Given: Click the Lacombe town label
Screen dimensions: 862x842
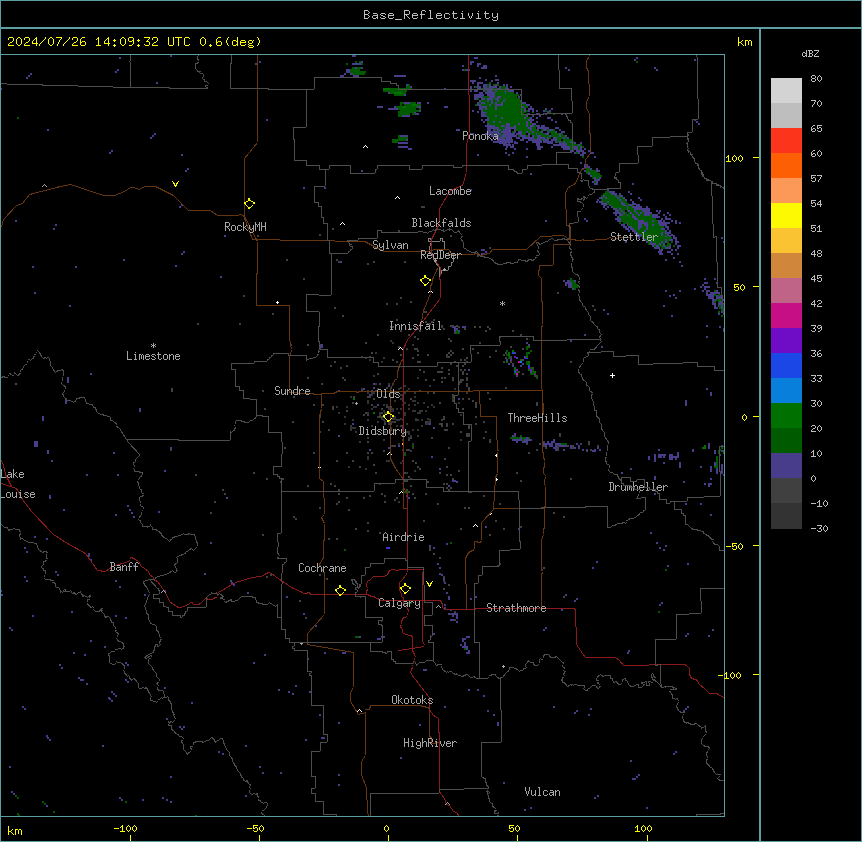Looking at the screenshot, I should click(450, 191).
